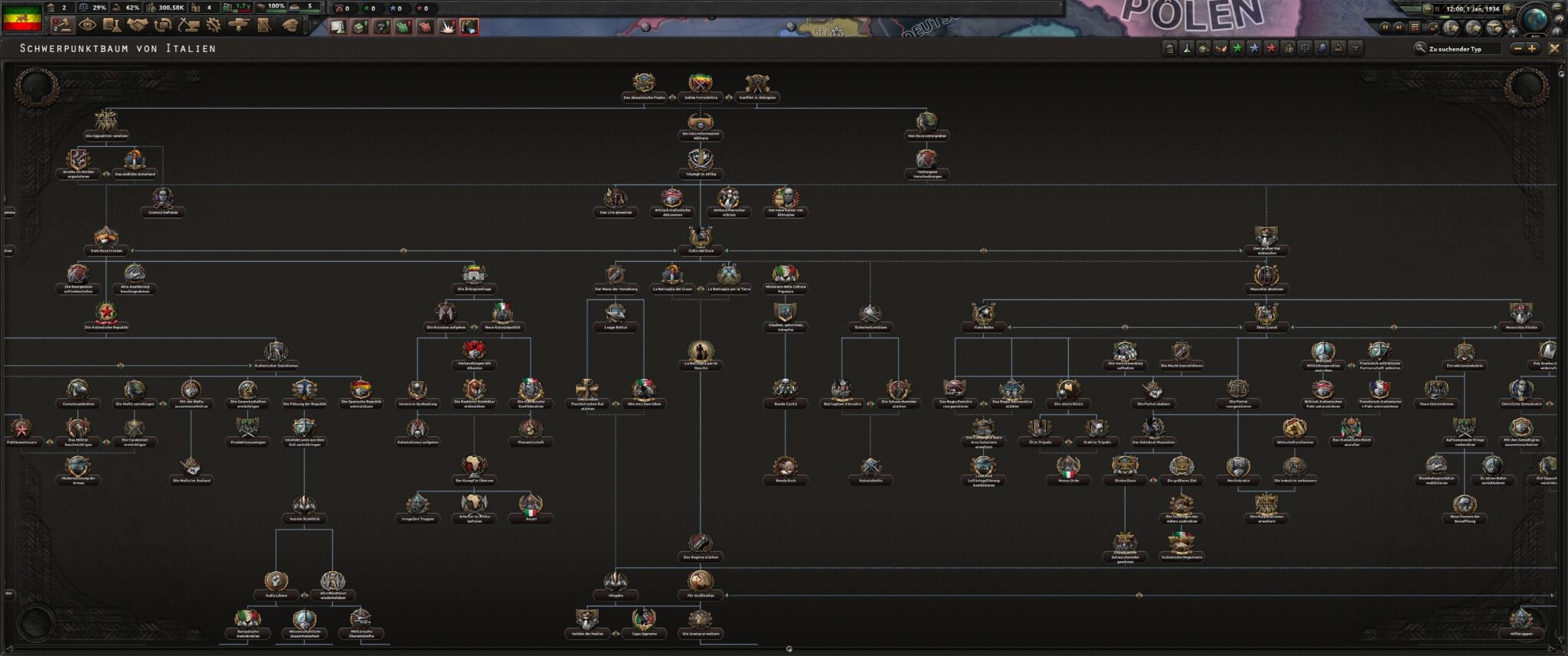Screen dimensions: 1568x656
Task: Select focus Mussolini absetzen
Action: 1266,278
